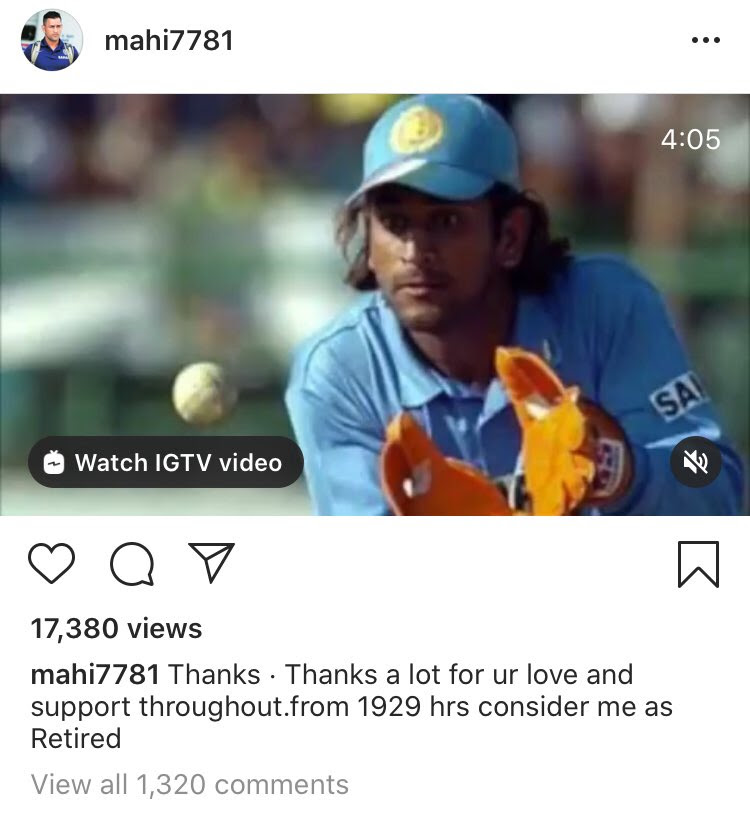This screenshot has height=814, width=750.
Task: Unmute the video with speaker icon
Action: [696, 462]
